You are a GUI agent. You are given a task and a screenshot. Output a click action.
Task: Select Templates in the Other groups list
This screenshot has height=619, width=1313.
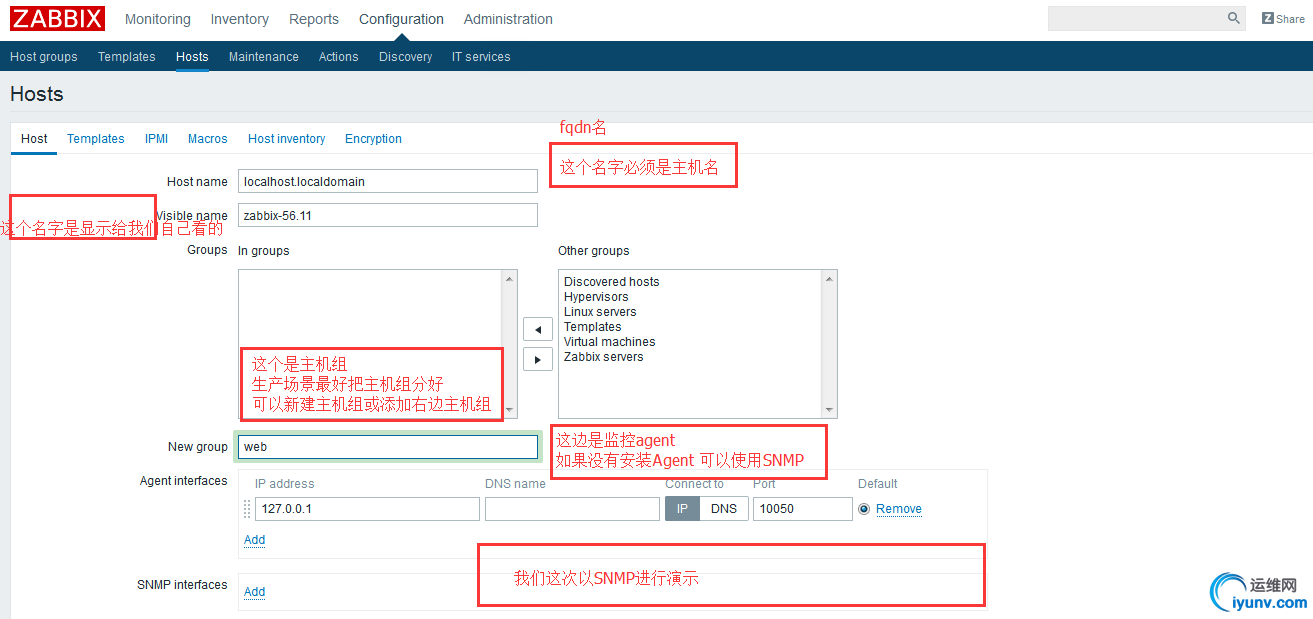[x=593, y=327]
